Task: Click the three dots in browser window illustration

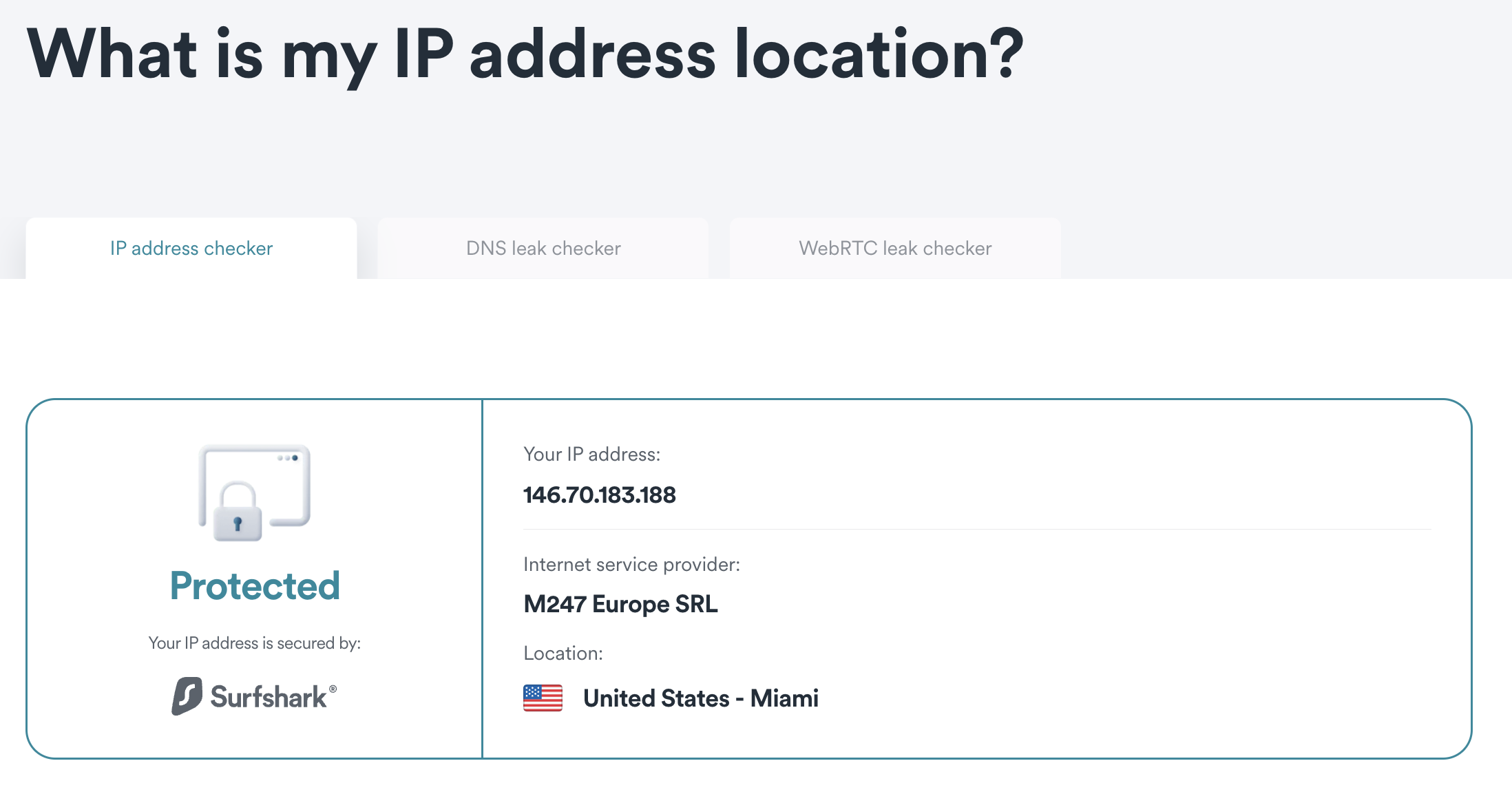Action: pos(287,458)
